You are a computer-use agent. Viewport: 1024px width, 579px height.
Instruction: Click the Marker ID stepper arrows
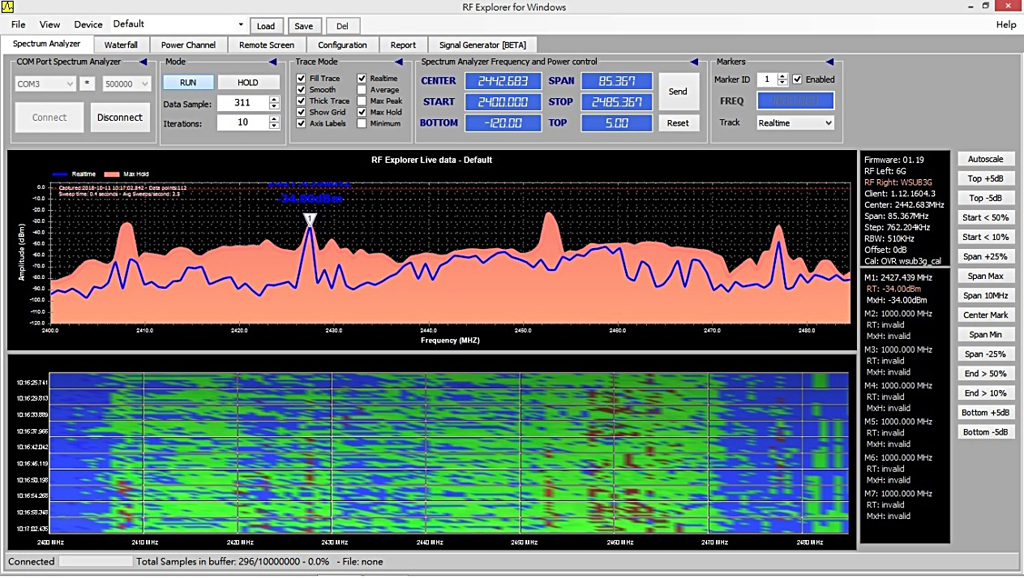point(782,80)
